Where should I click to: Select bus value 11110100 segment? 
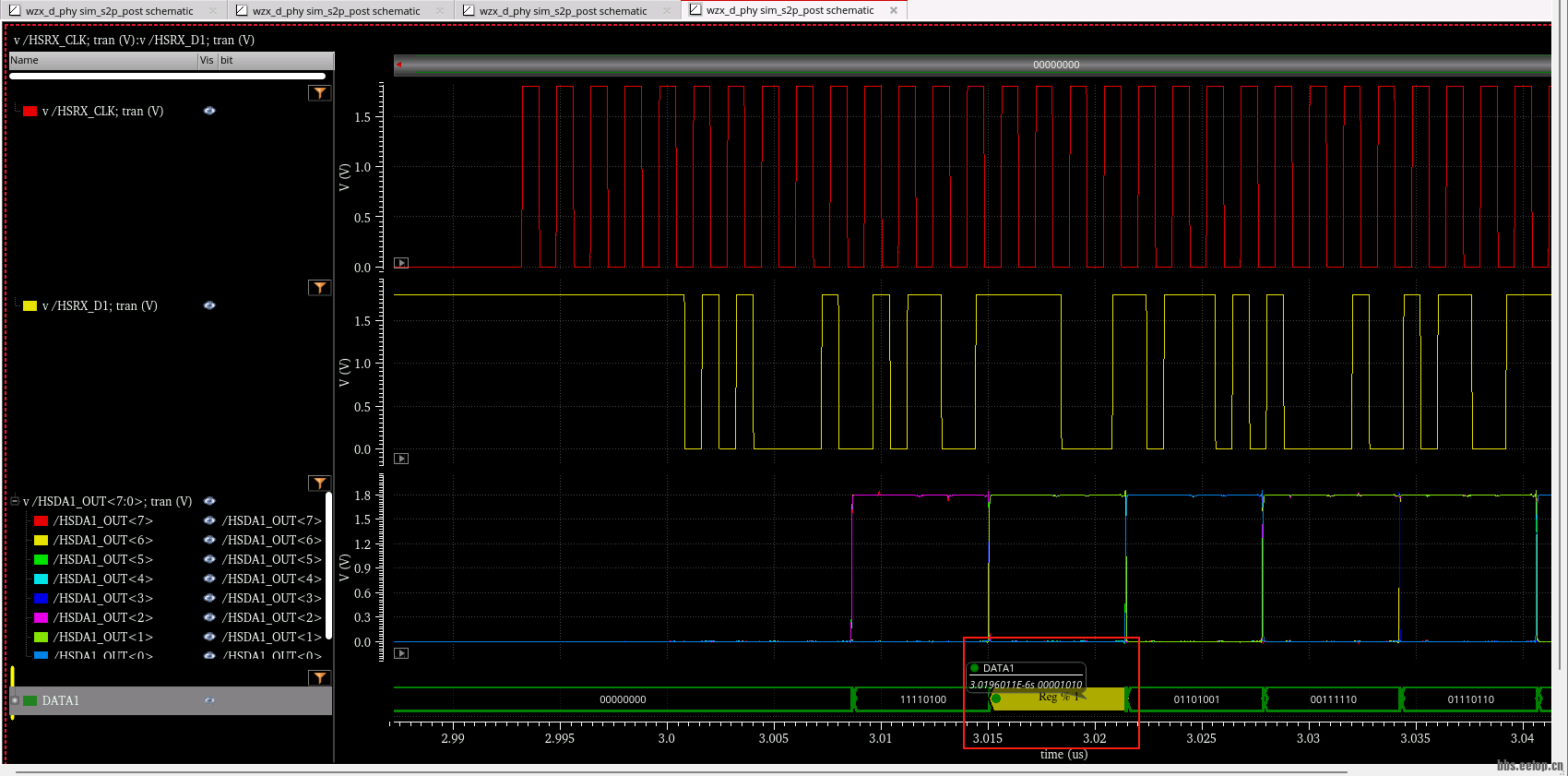coord(922,699)
